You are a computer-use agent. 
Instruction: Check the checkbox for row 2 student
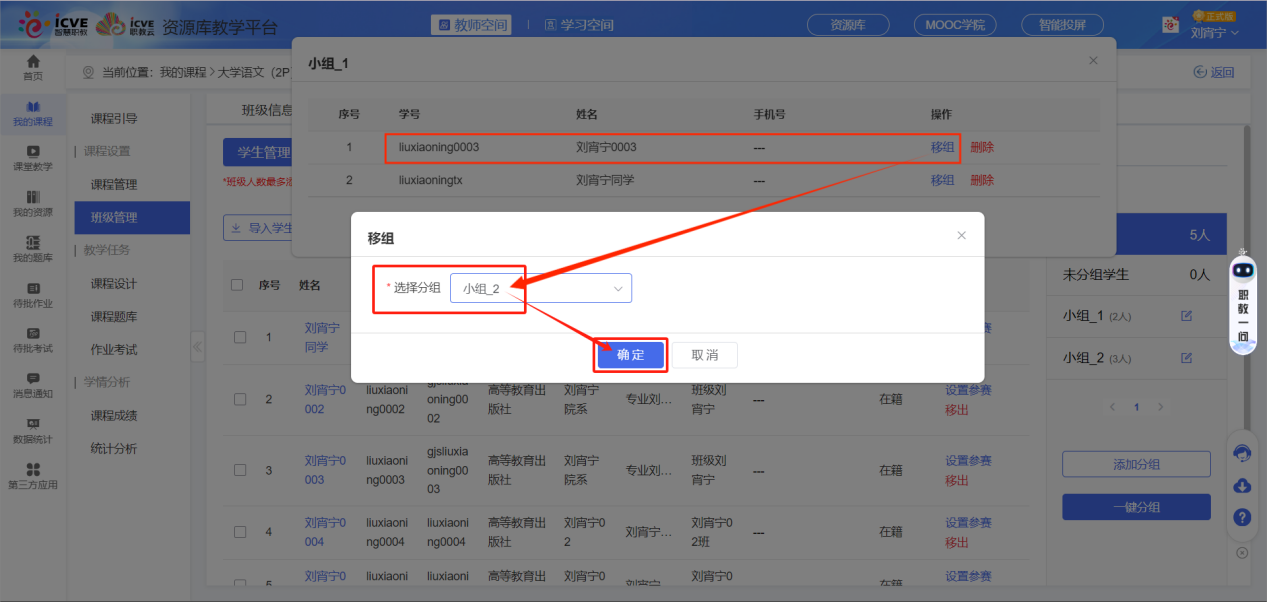point(240,399)
